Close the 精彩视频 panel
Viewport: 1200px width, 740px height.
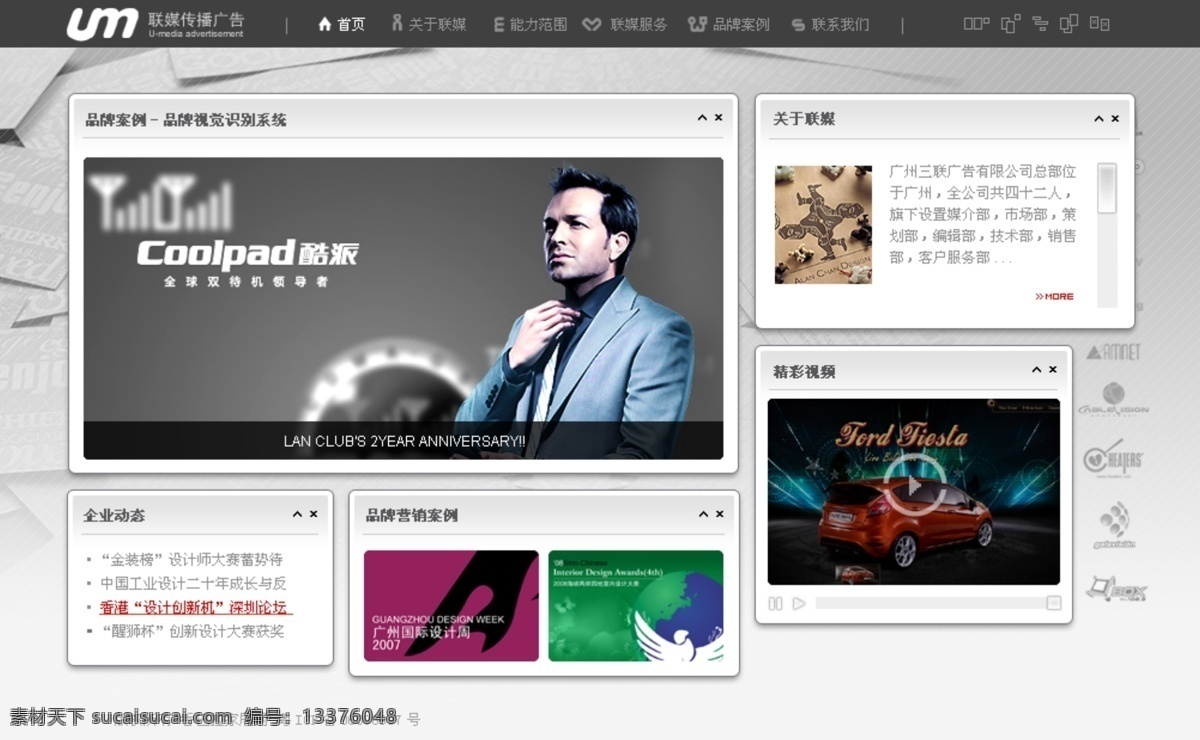point(1053,370)
